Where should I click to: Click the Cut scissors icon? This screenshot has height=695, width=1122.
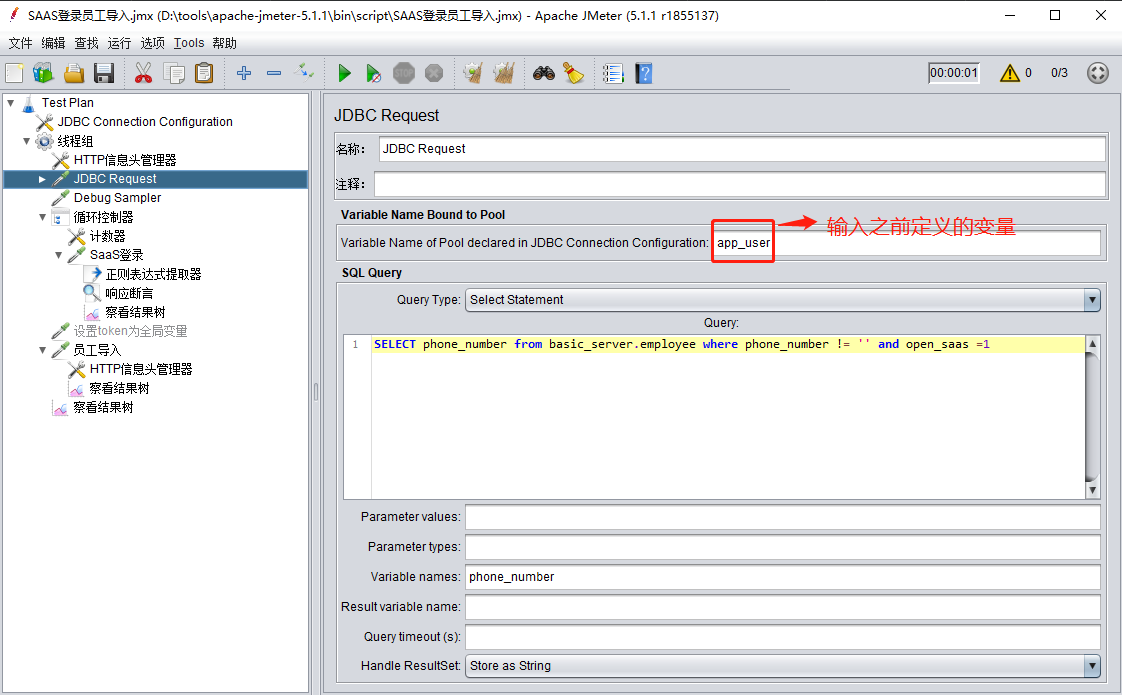pyautogui.click(x=144, y=73)
